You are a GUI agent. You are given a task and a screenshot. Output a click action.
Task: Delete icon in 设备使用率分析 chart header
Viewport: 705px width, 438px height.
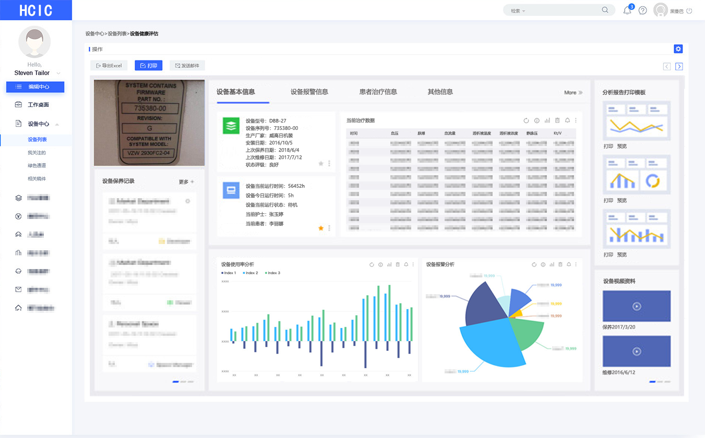(397, 265)
